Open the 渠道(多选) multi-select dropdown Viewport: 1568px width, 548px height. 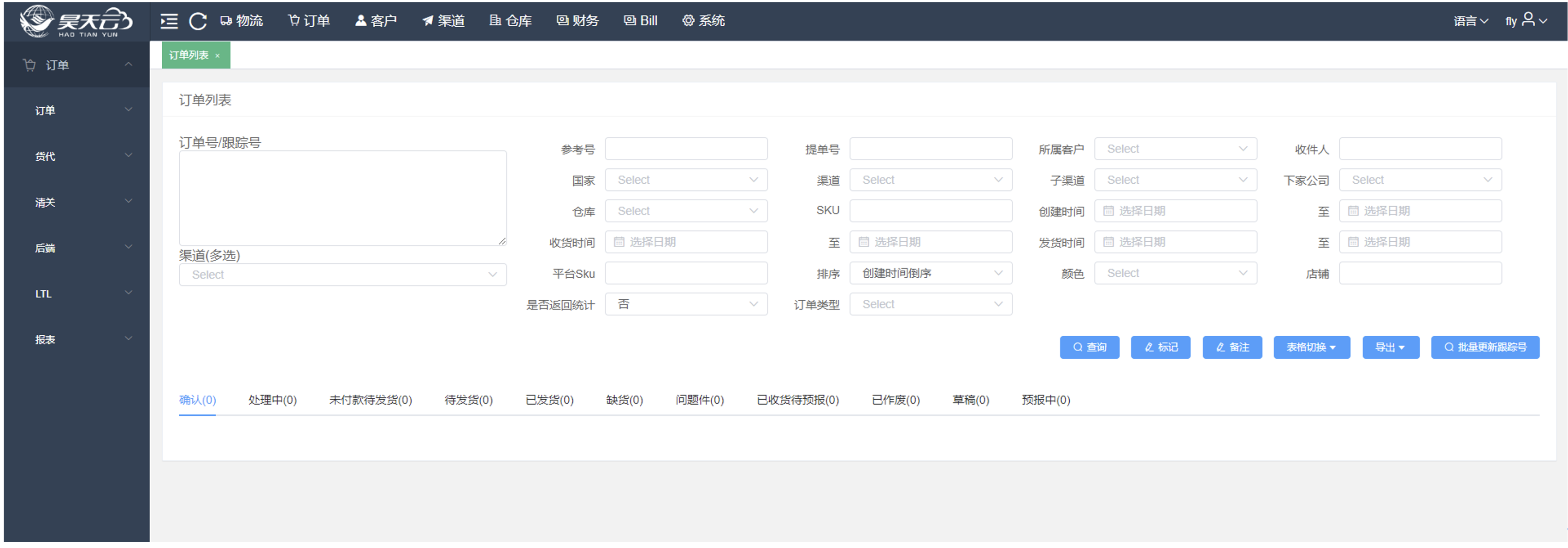[x=343, y=275]
